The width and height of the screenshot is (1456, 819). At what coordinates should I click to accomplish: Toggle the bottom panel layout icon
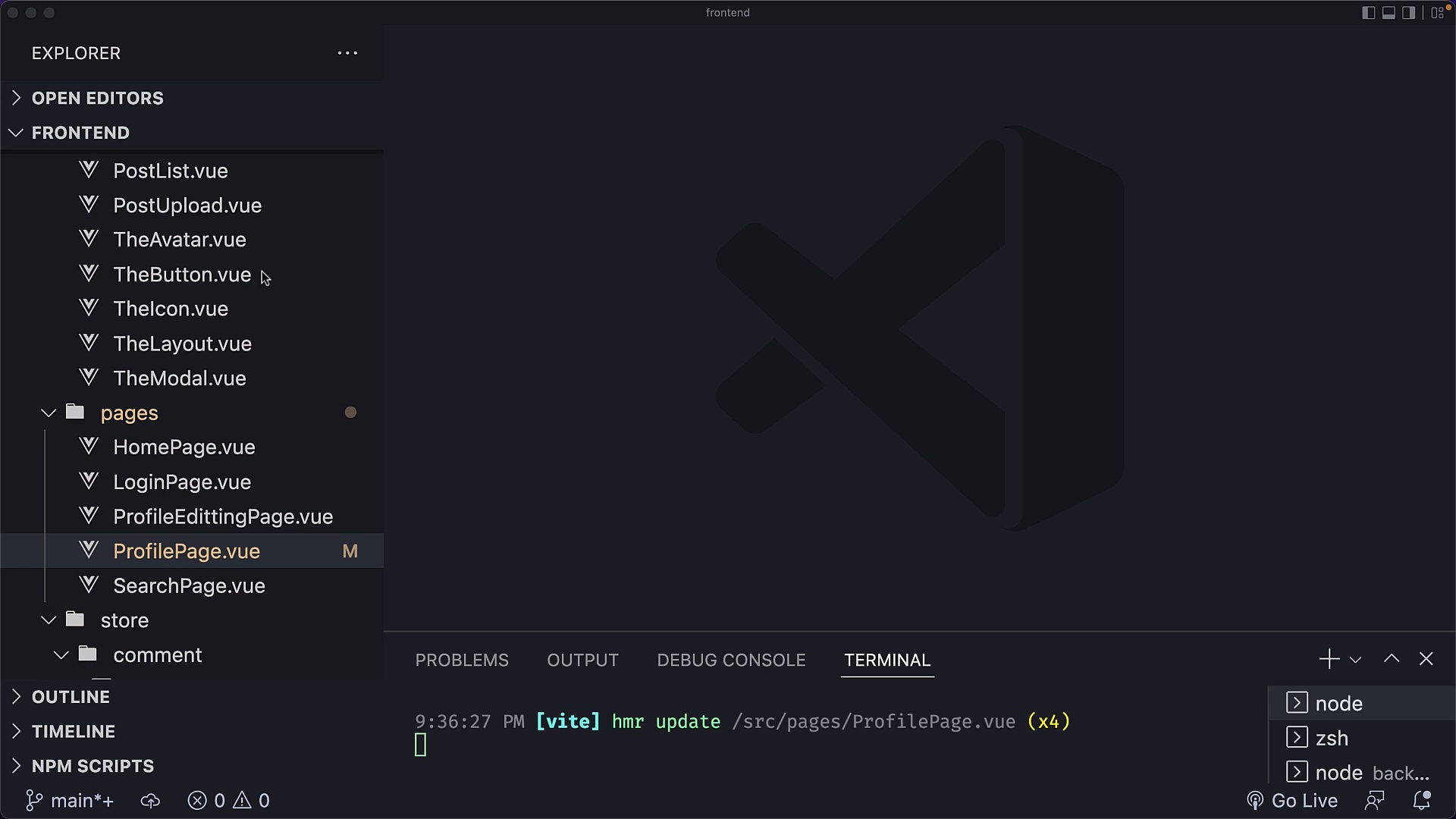click(x=1389, y=13)
